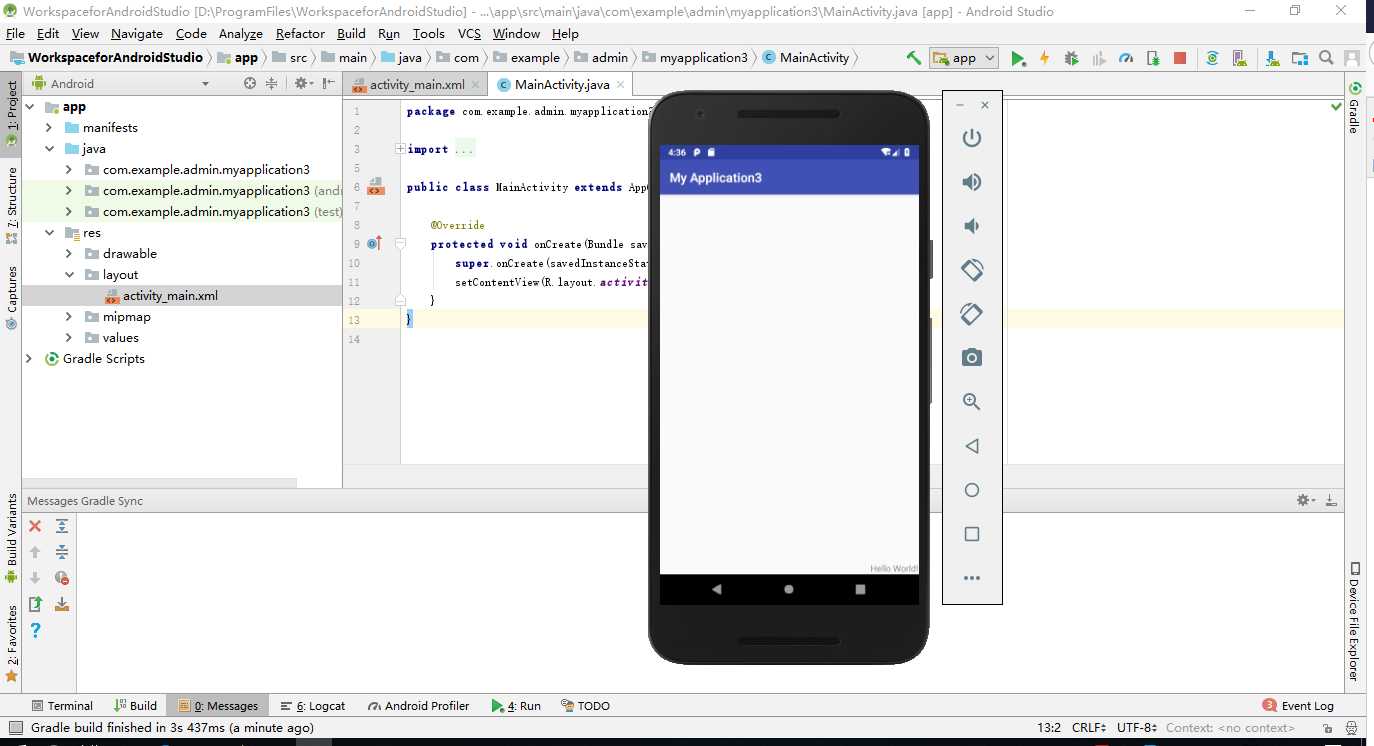
Task: Start debugging with the bug icon
Action: [x=1072, y=58]
